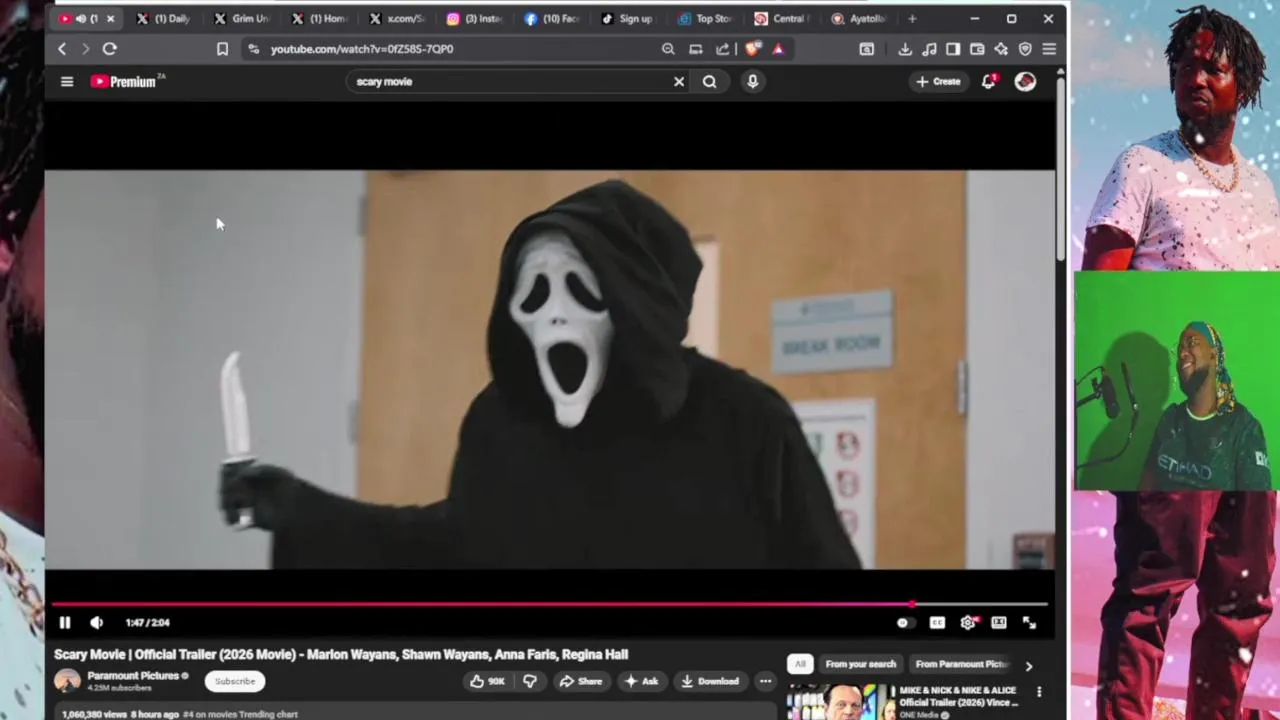Image resolution: width=1280 pixels, height=720 pixels.
Task: Click the red video progress bar
Action: pos(550,604)
